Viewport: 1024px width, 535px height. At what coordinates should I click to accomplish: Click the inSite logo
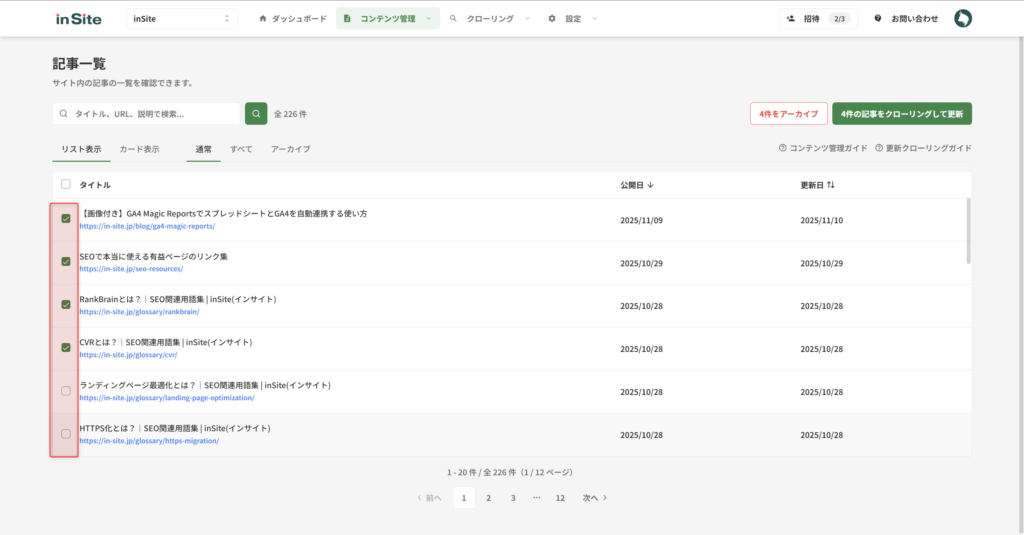click(x=78, y=19)
